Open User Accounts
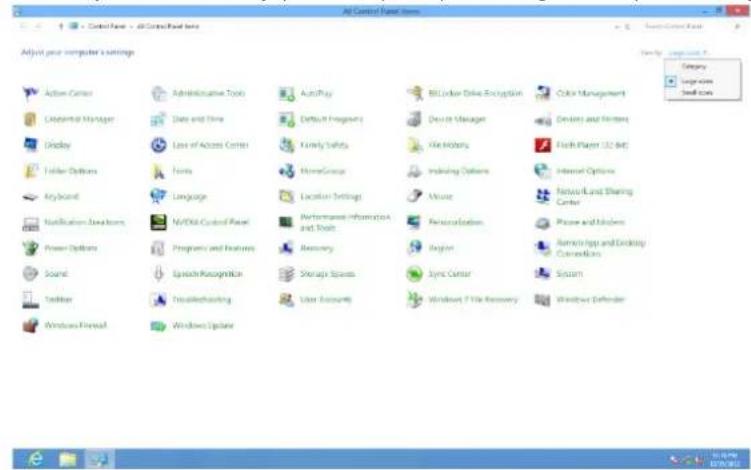751x470 pixels. coord(315,300)
